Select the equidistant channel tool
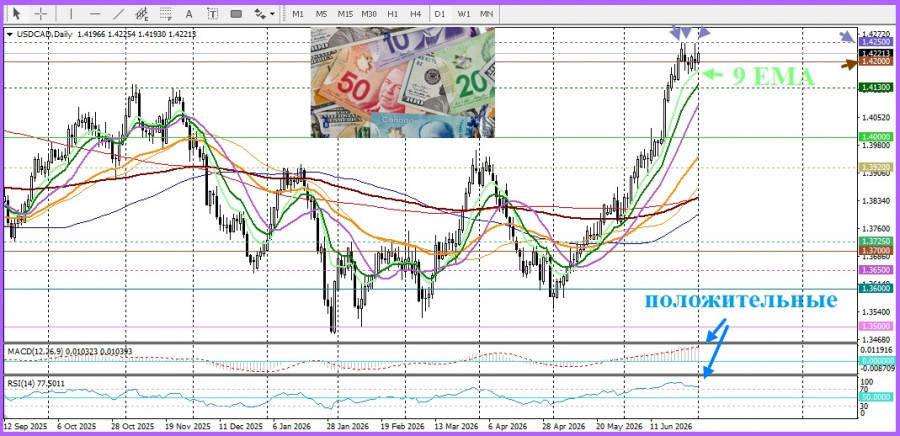The image size is (900, 436). point(142,13)
